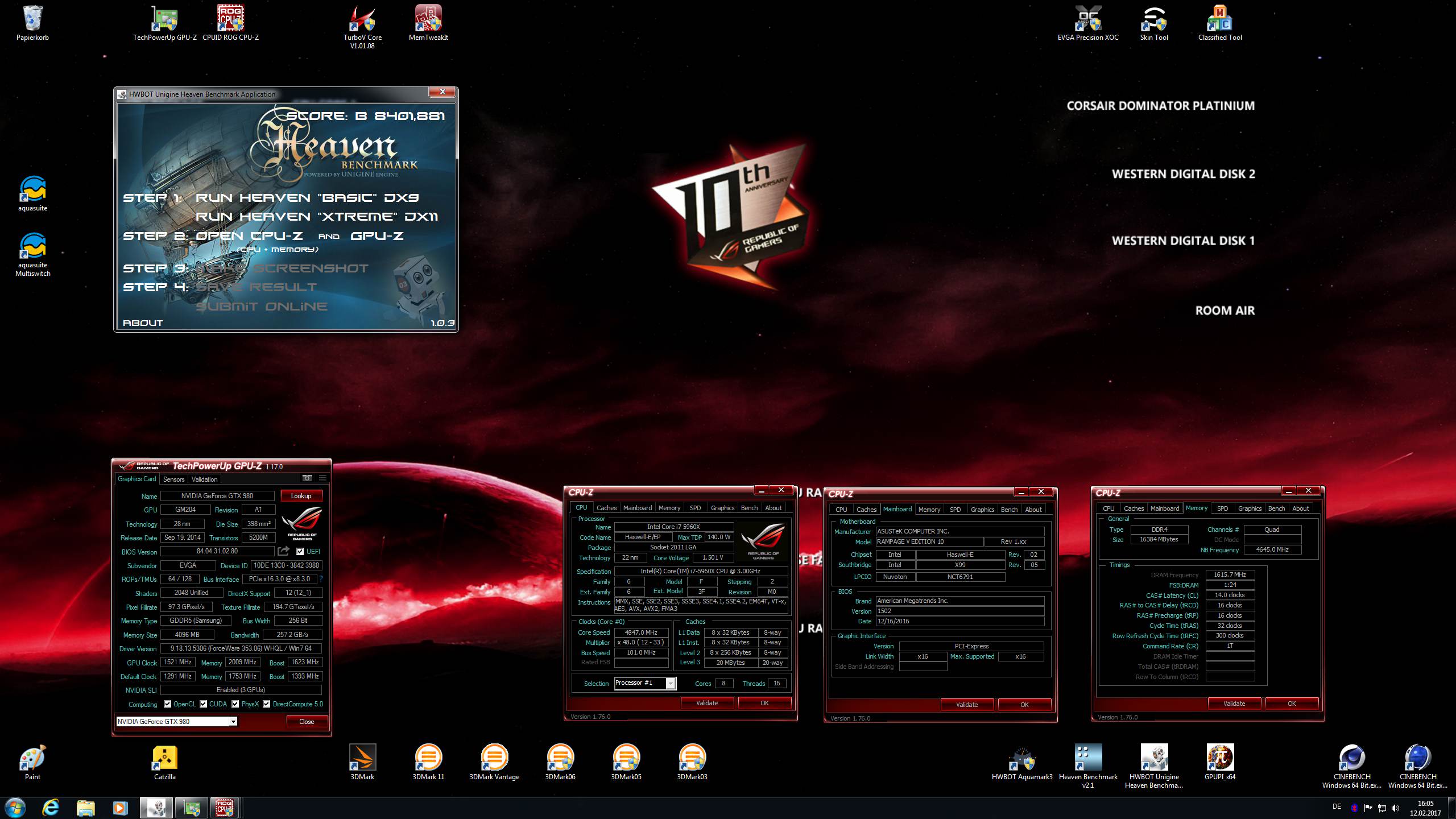Click Run Heaven "Xtreme" DX11 in HWBOT app
Screen dimensions: 1456x819
click(317, 217)
